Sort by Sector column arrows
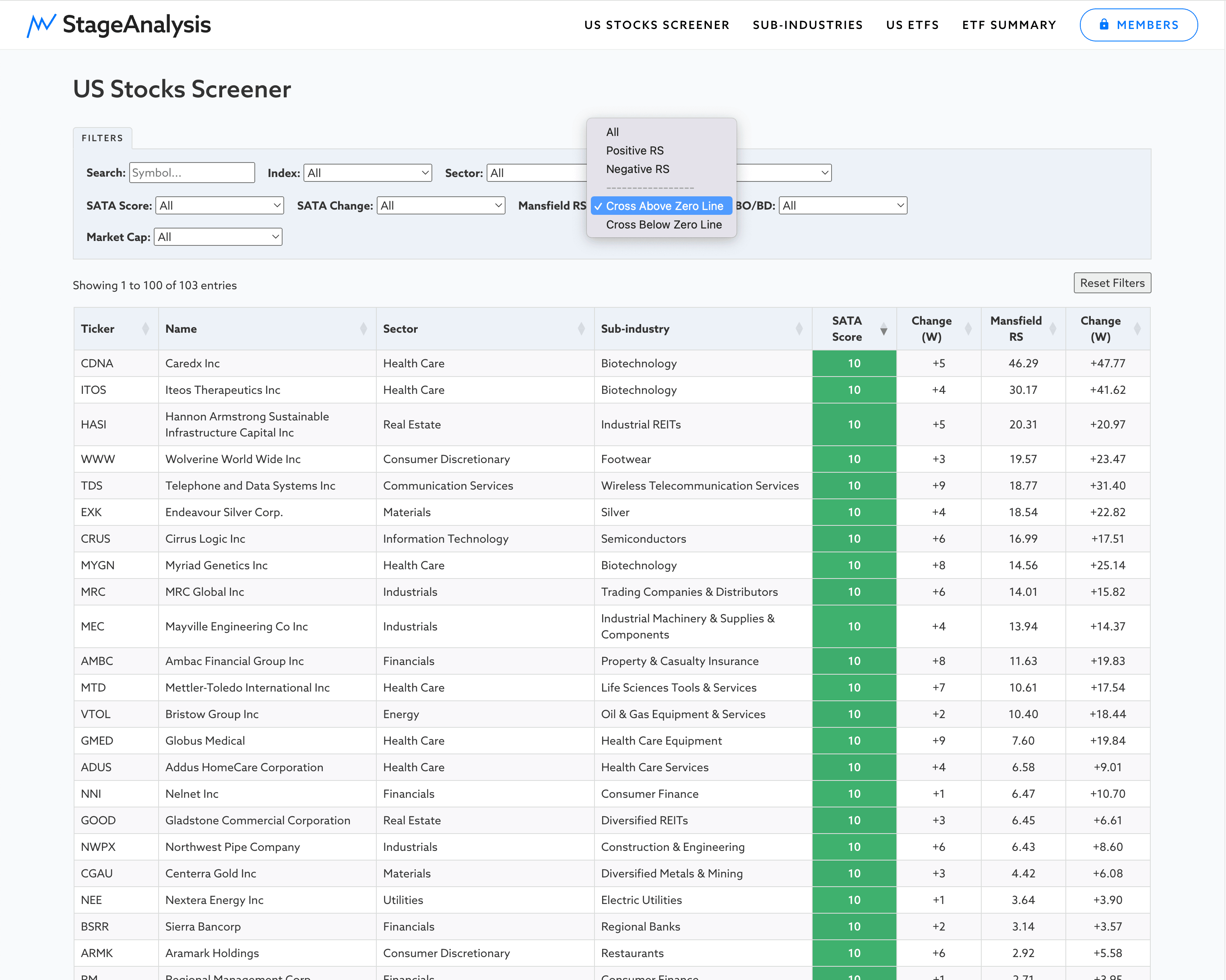1226x980 pixels. coord(581,329)
